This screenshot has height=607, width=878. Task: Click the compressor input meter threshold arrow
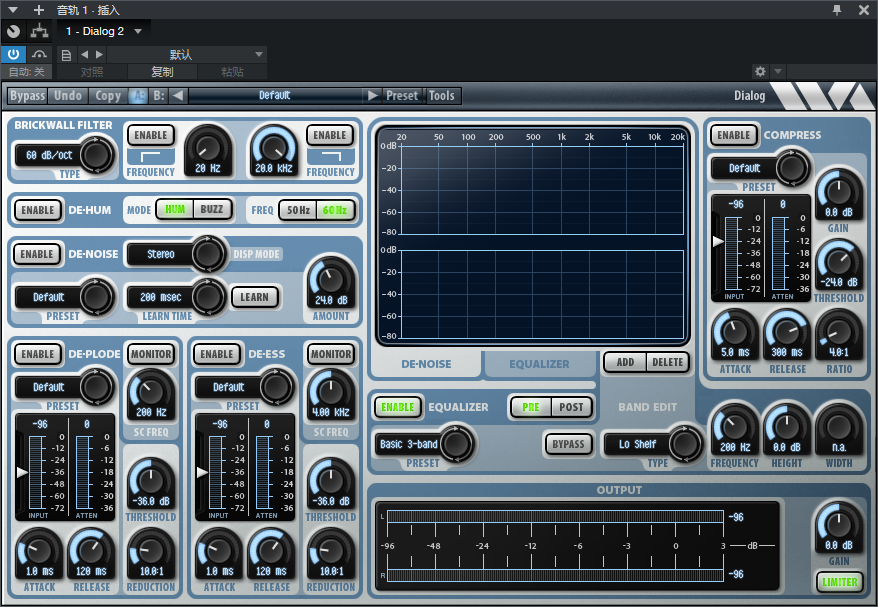click(717, 241)
